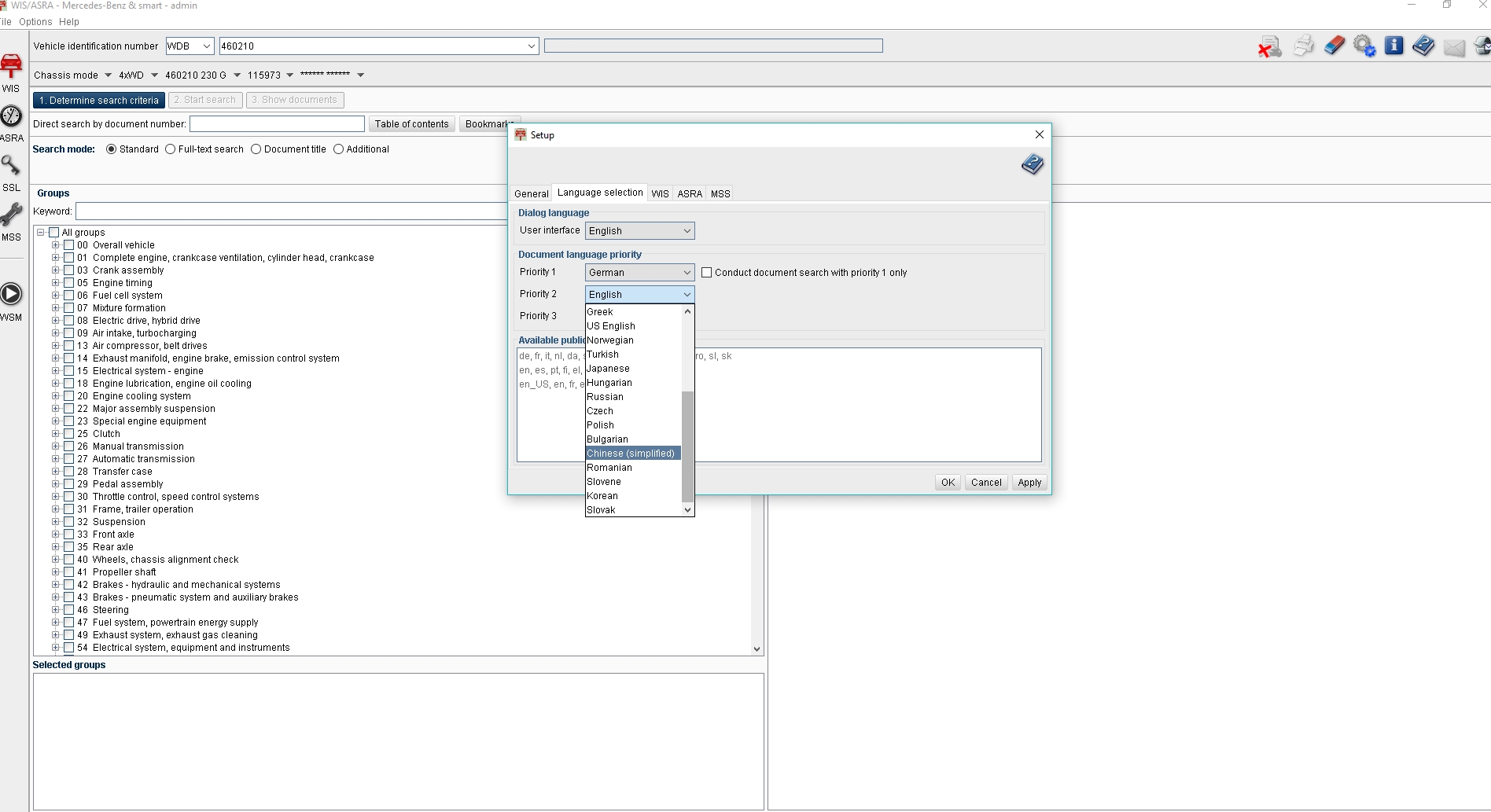Click the Table of contents button
Image resolution: width=1491 pixels, height=812 pixels.
(411, 124)
